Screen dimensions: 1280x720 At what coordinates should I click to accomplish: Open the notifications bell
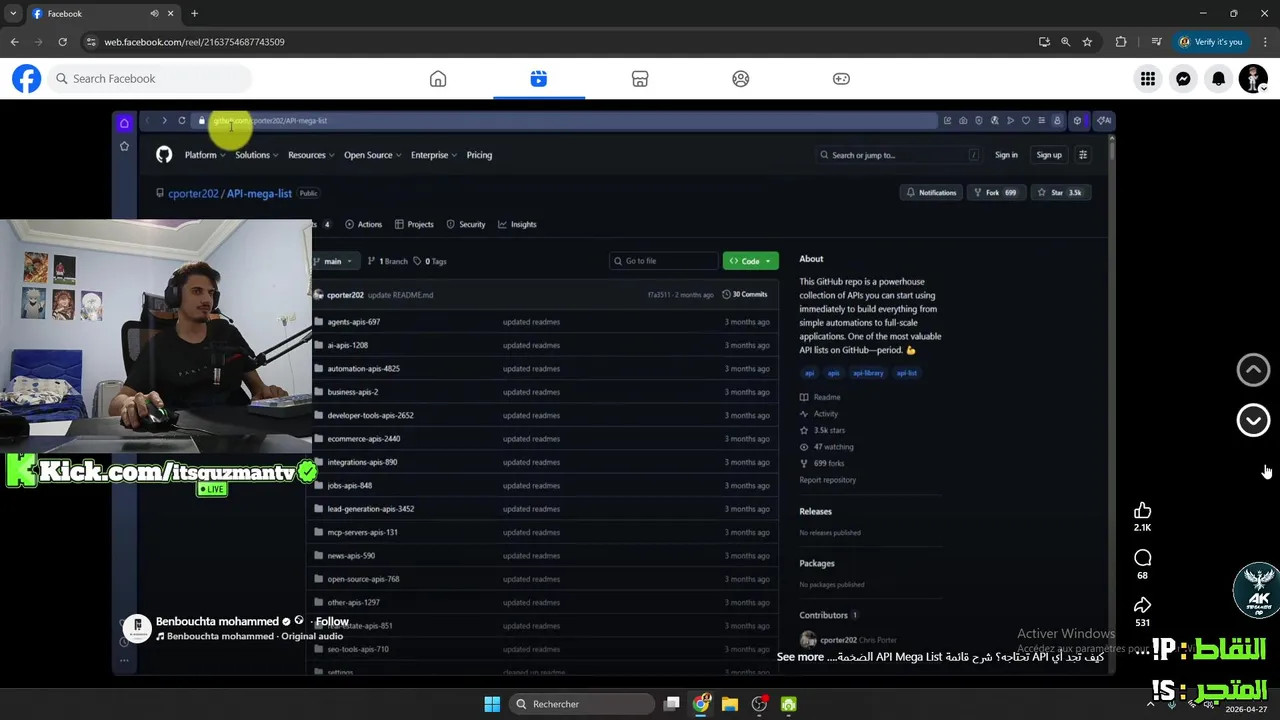(x=1218, y=79)
